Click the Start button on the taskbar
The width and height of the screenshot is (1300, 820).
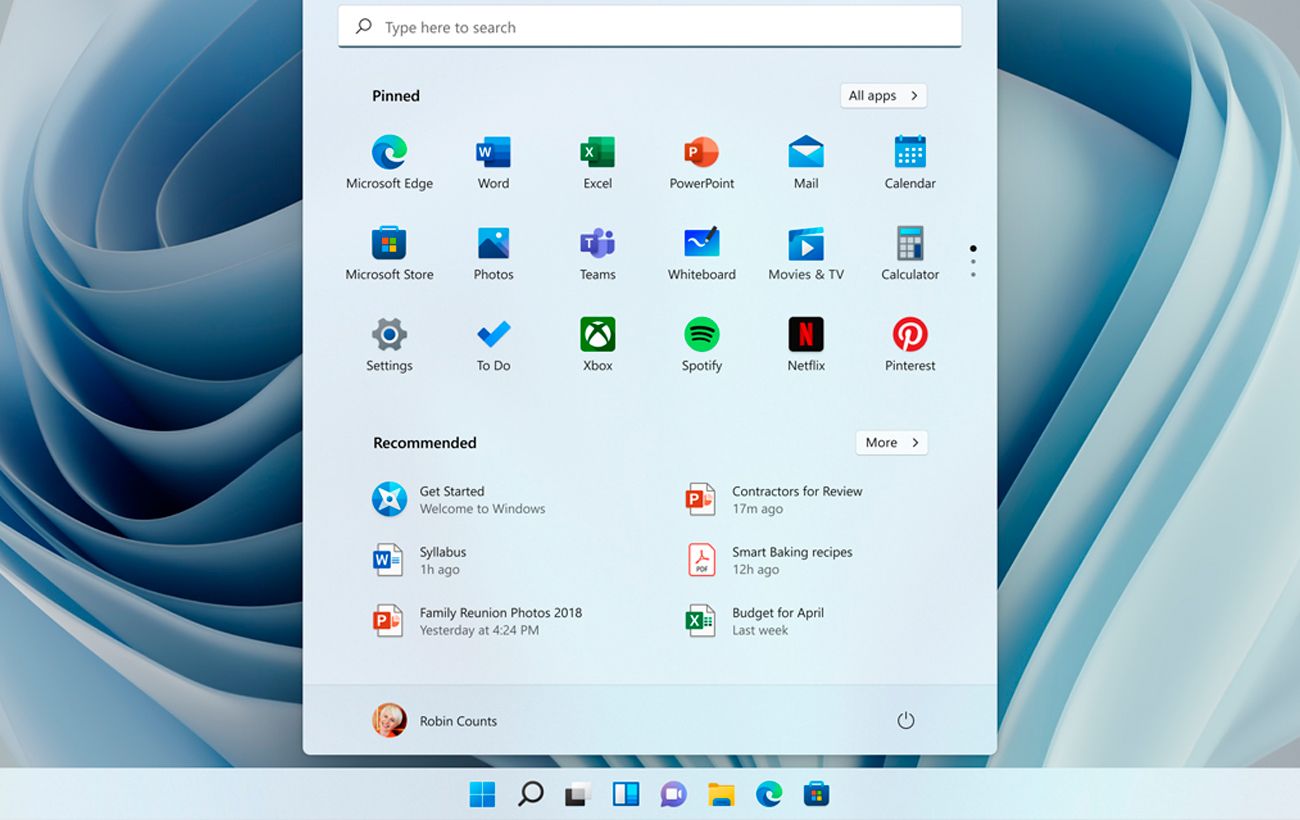click(482, 795)
